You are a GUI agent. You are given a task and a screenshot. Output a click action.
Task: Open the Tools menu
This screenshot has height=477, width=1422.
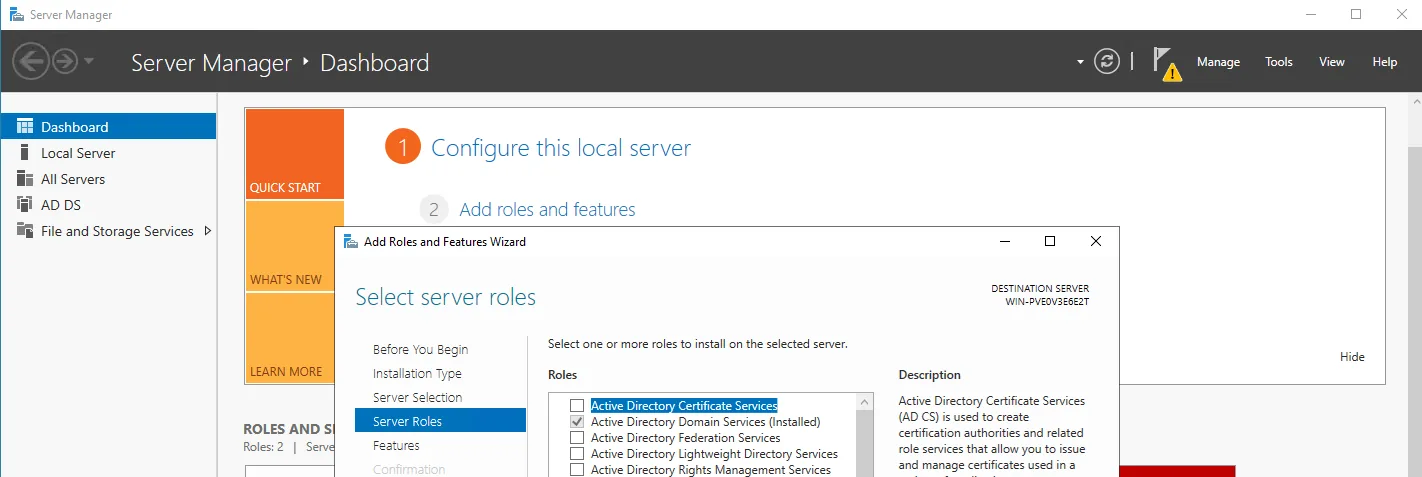(x=1279, y=62)
